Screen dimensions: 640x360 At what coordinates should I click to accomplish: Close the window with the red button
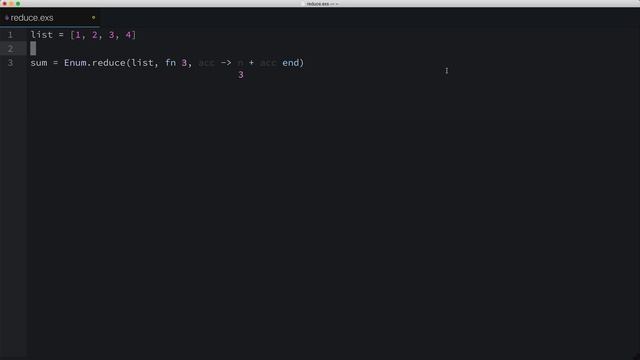click(x=5, y=4)
